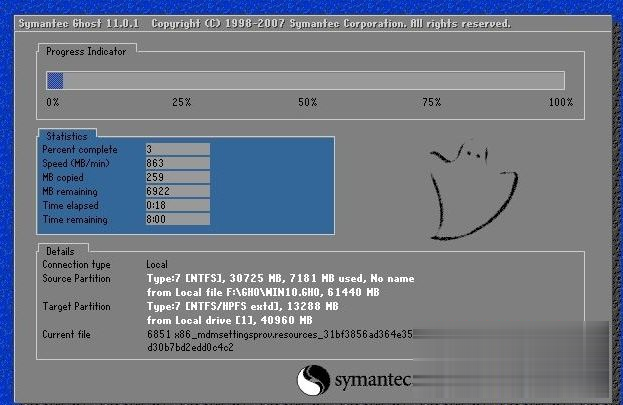
Task: Click the MB remaining label
Action: pos(70,192)
